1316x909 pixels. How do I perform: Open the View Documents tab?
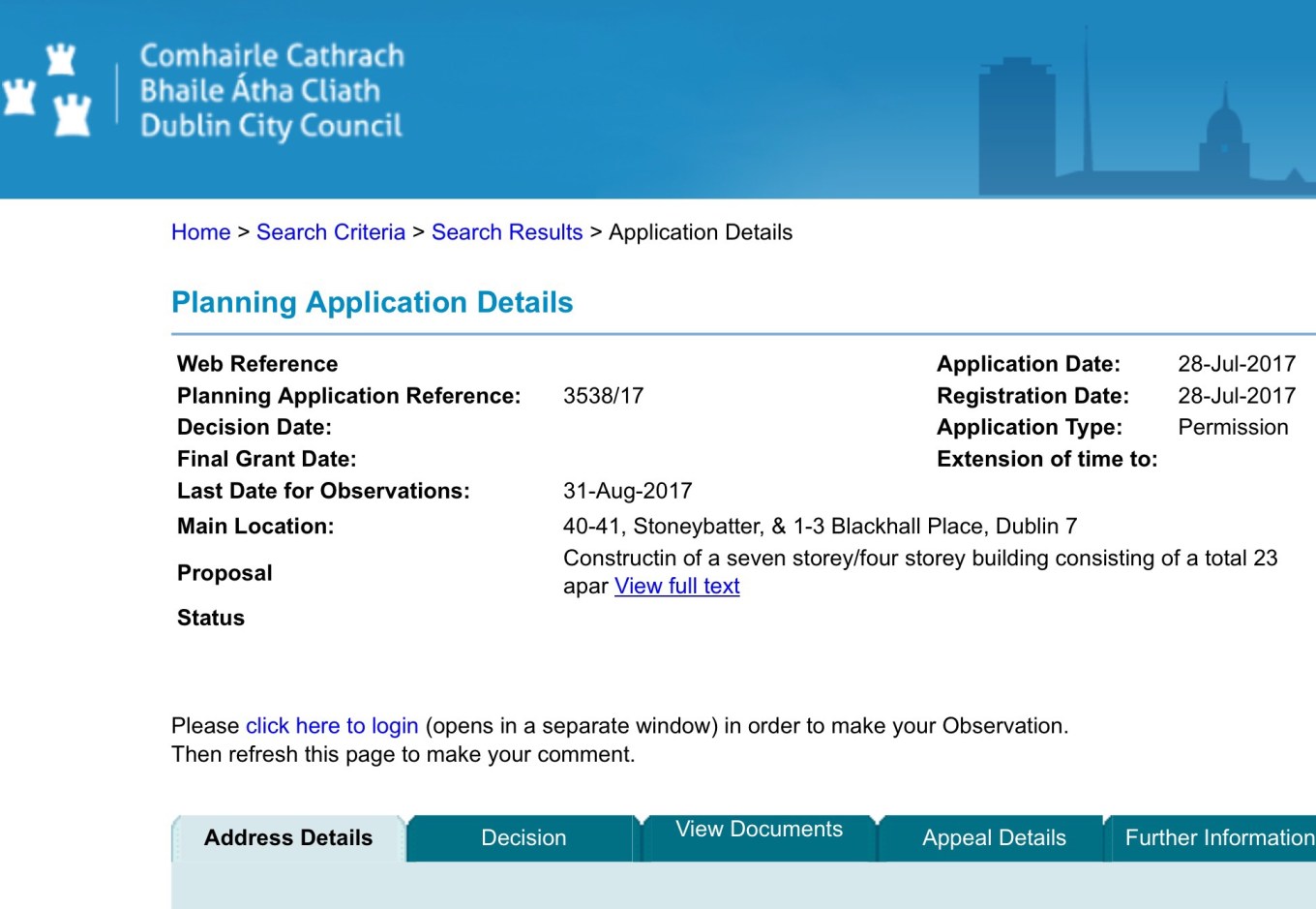(759, 831)
